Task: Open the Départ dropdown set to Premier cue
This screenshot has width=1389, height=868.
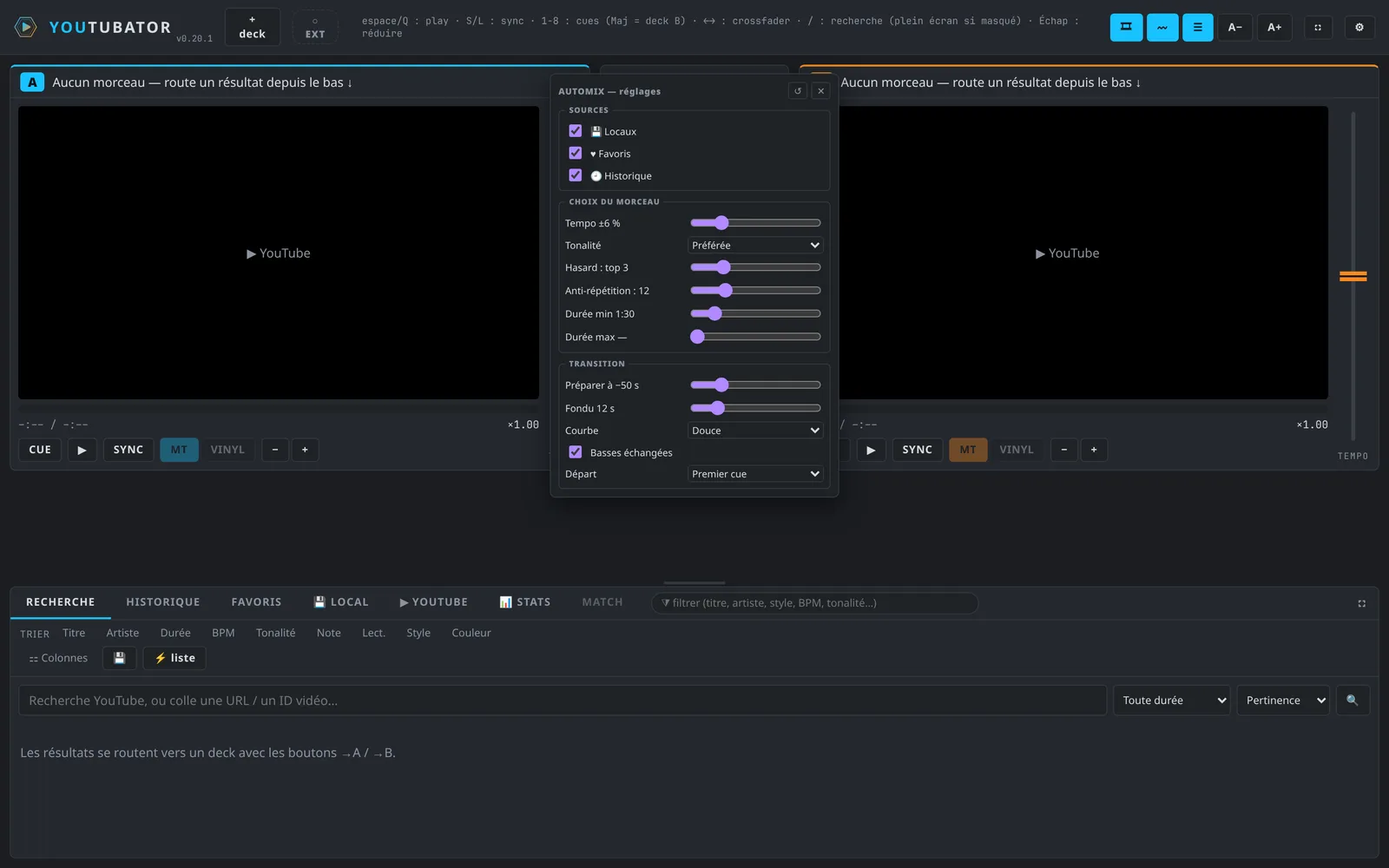Action: 755,474
